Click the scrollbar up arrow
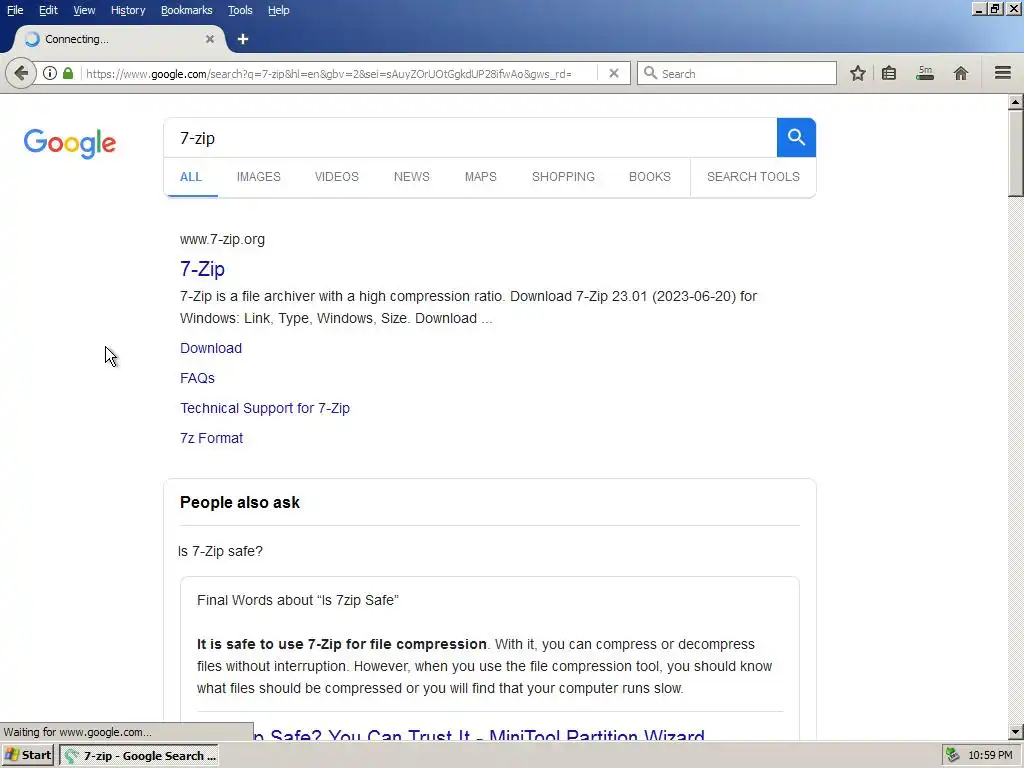The width and height of the screenshot is (1024, 768). [1015, 102]
